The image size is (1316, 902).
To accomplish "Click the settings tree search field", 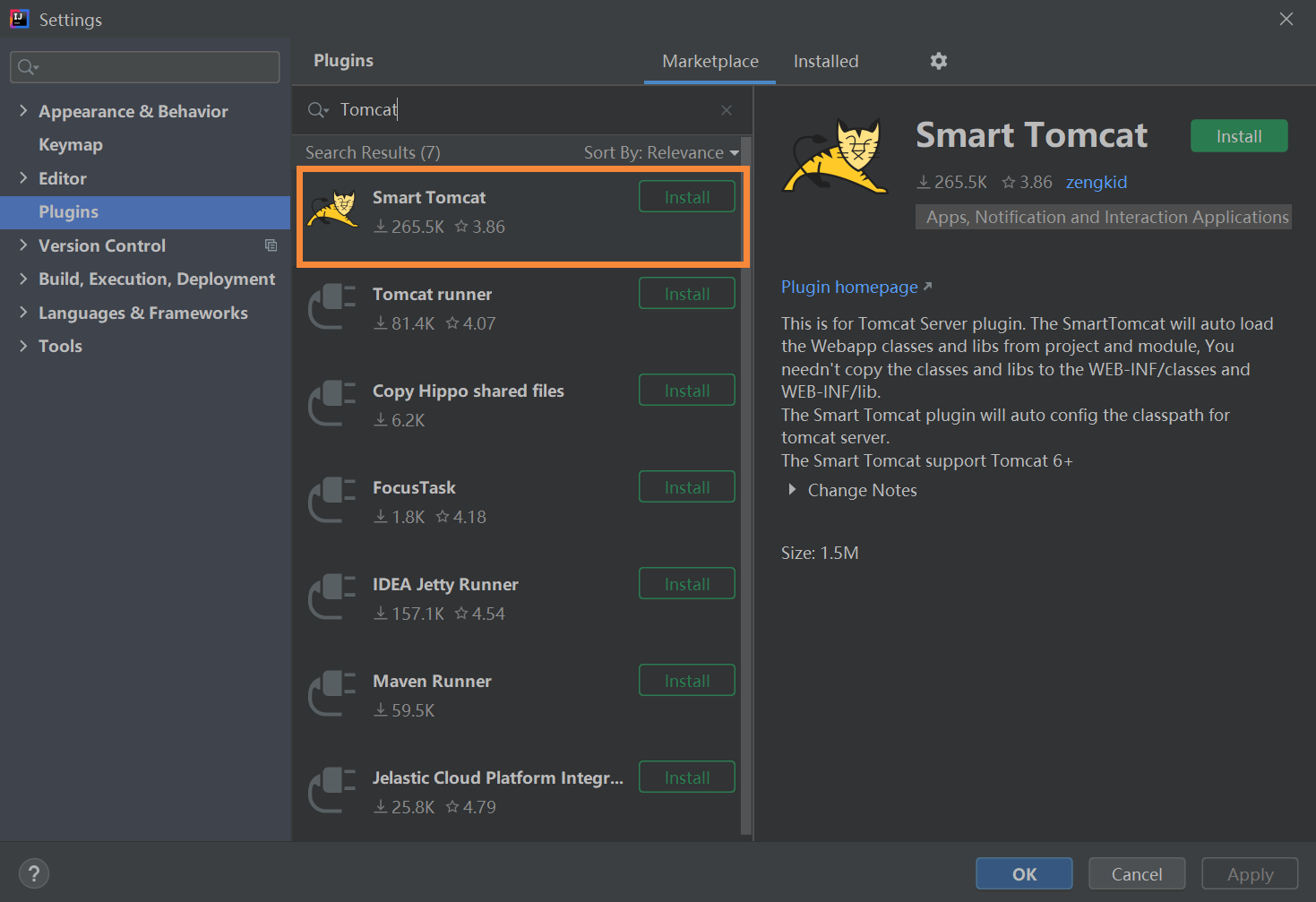I will point(145,67).
